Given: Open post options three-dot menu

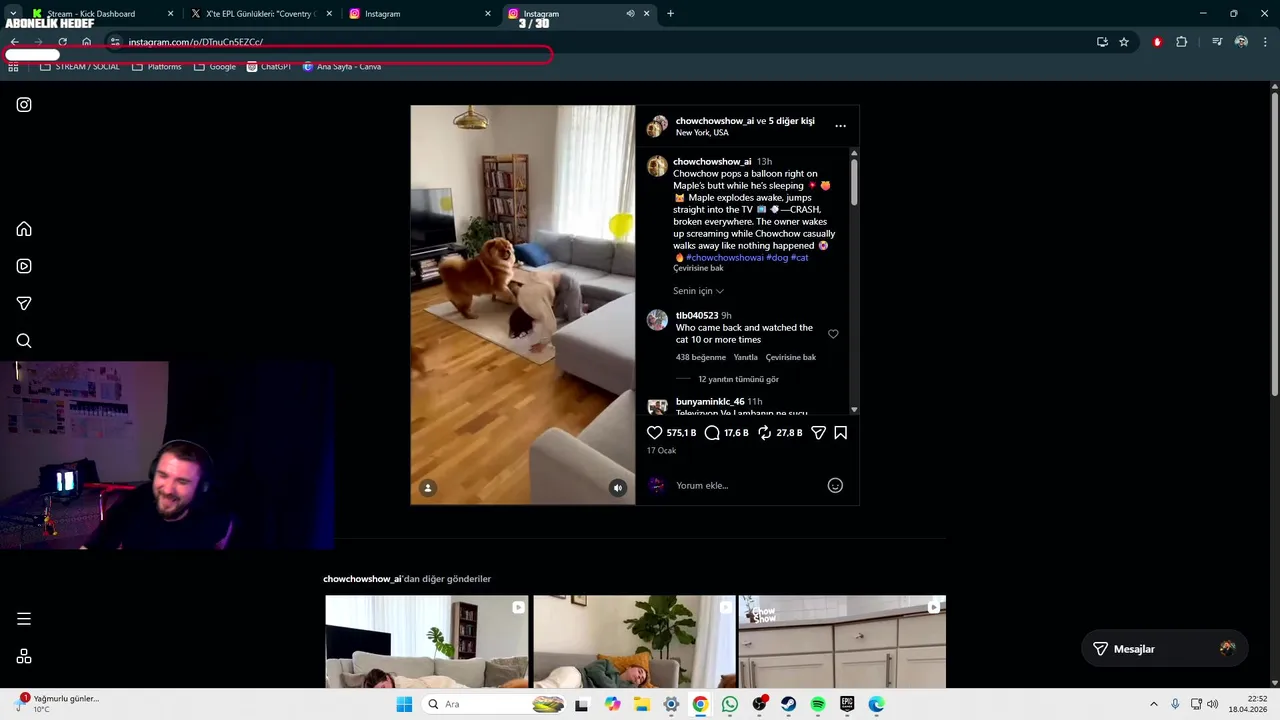Looking at the screenshot, I should (x=840, y=126).
